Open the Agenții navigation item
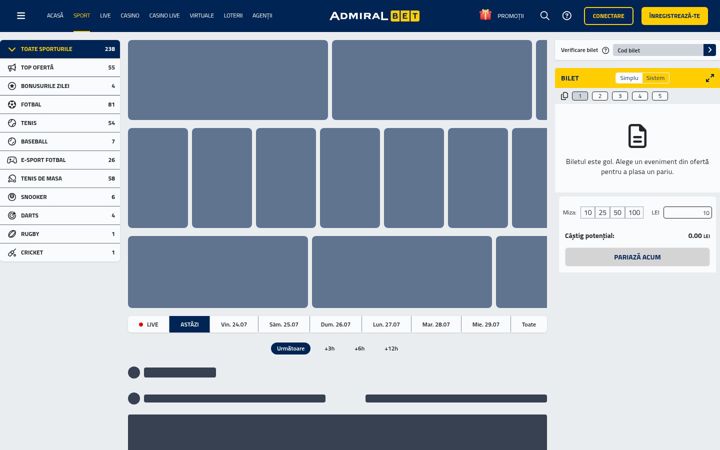 click(x=262, y=16)
